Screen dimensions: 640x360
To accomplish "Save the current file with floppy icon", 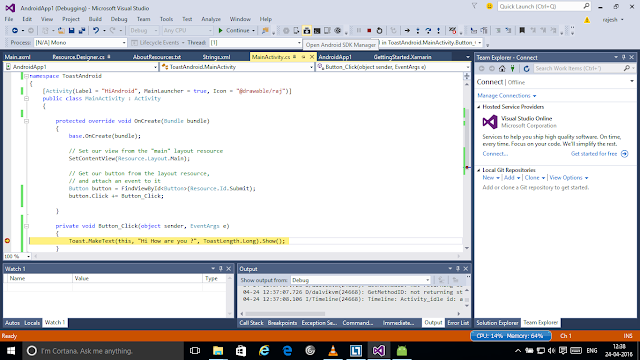I will [71, 31].
